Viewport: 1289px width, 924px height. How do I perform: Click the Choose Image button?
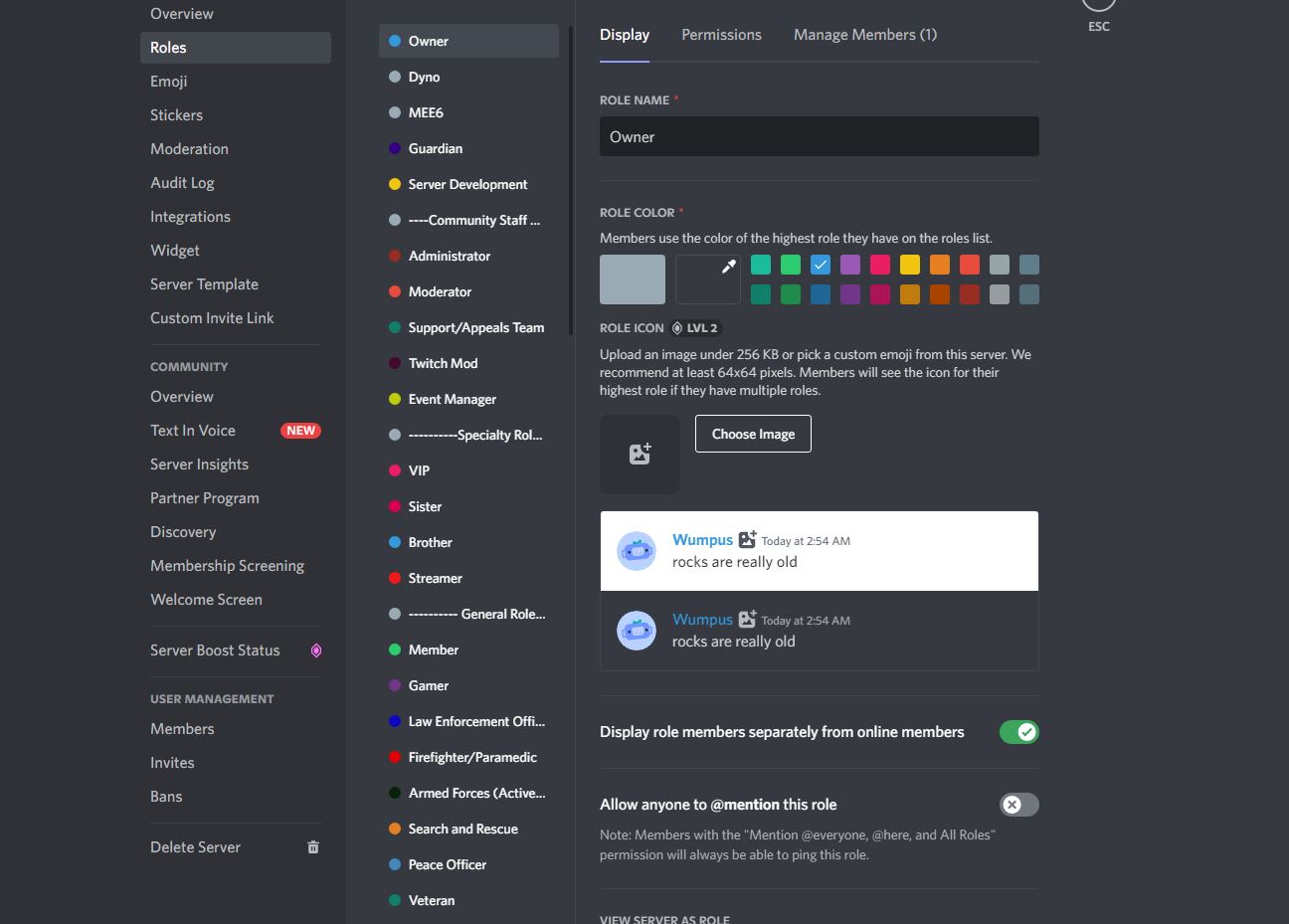tap(753, 434)
